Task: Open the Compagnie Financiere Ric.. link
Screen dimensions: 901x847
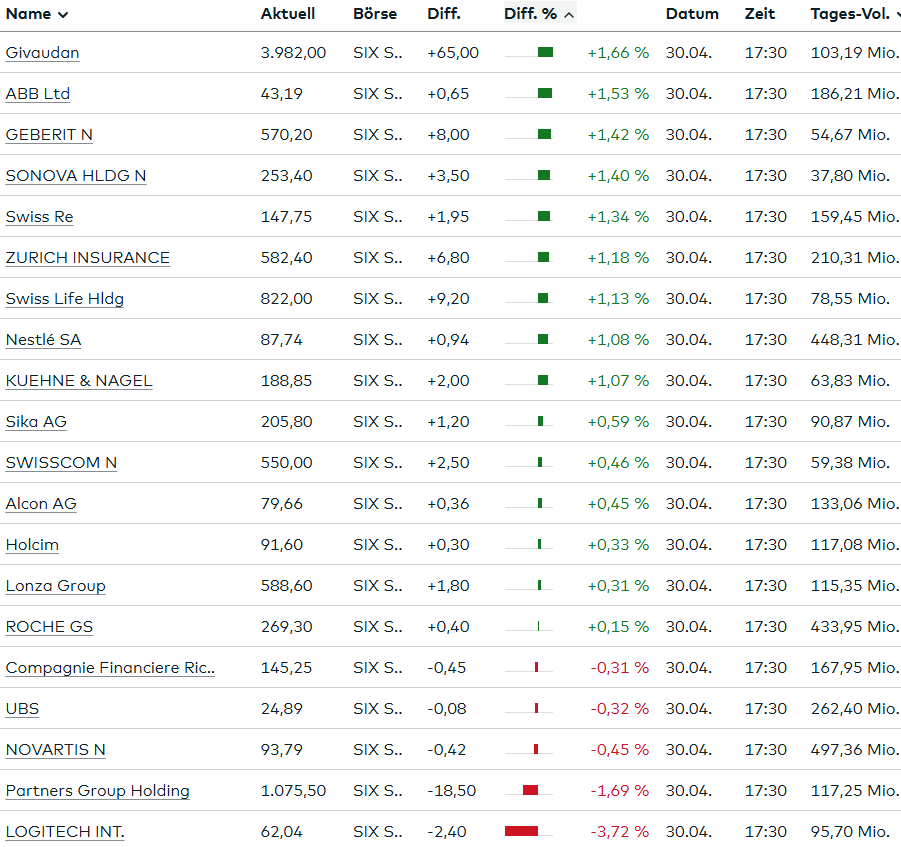Action: (110, 668)
